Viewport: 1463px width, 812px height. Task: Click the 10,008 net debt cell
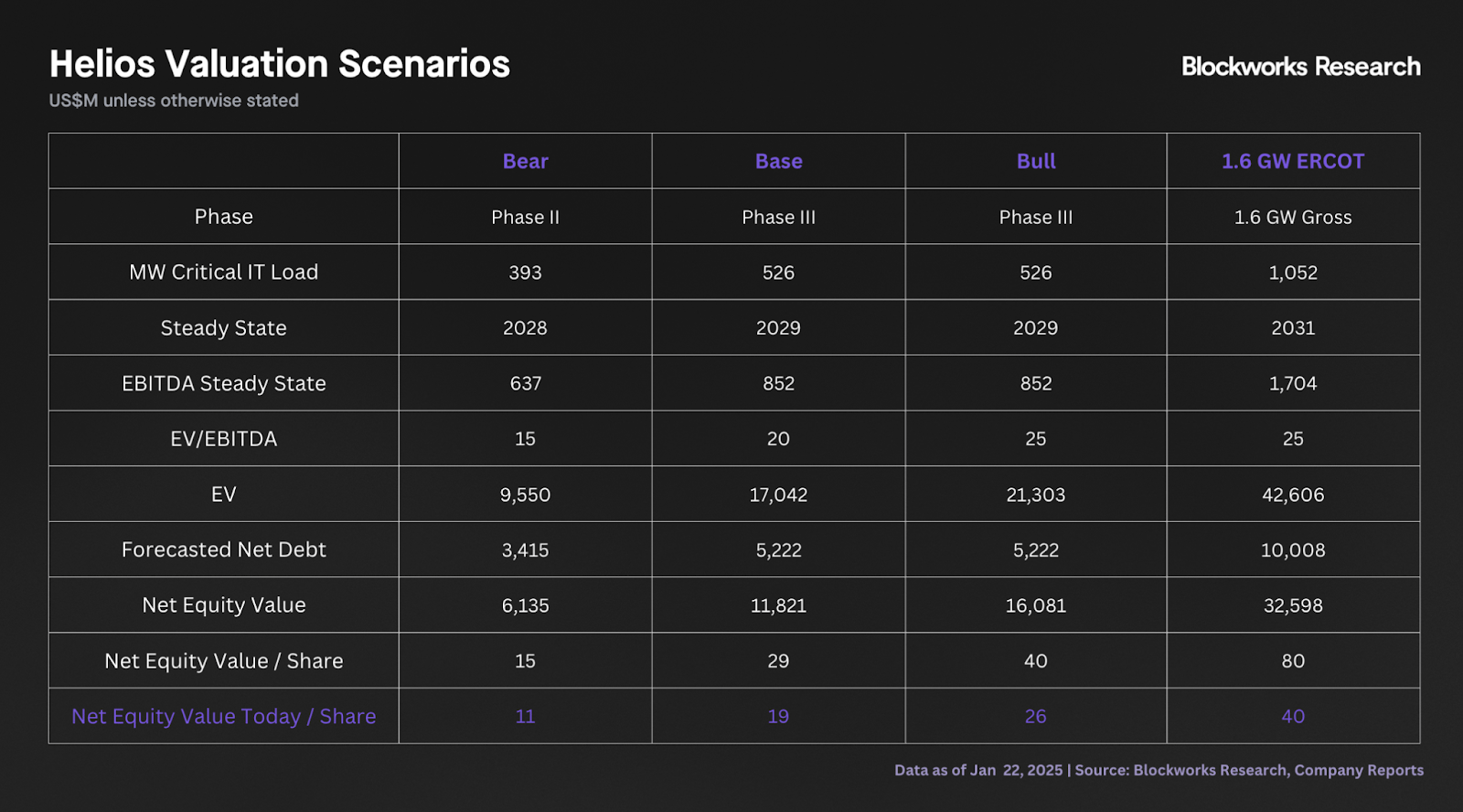coord(1292,550)
